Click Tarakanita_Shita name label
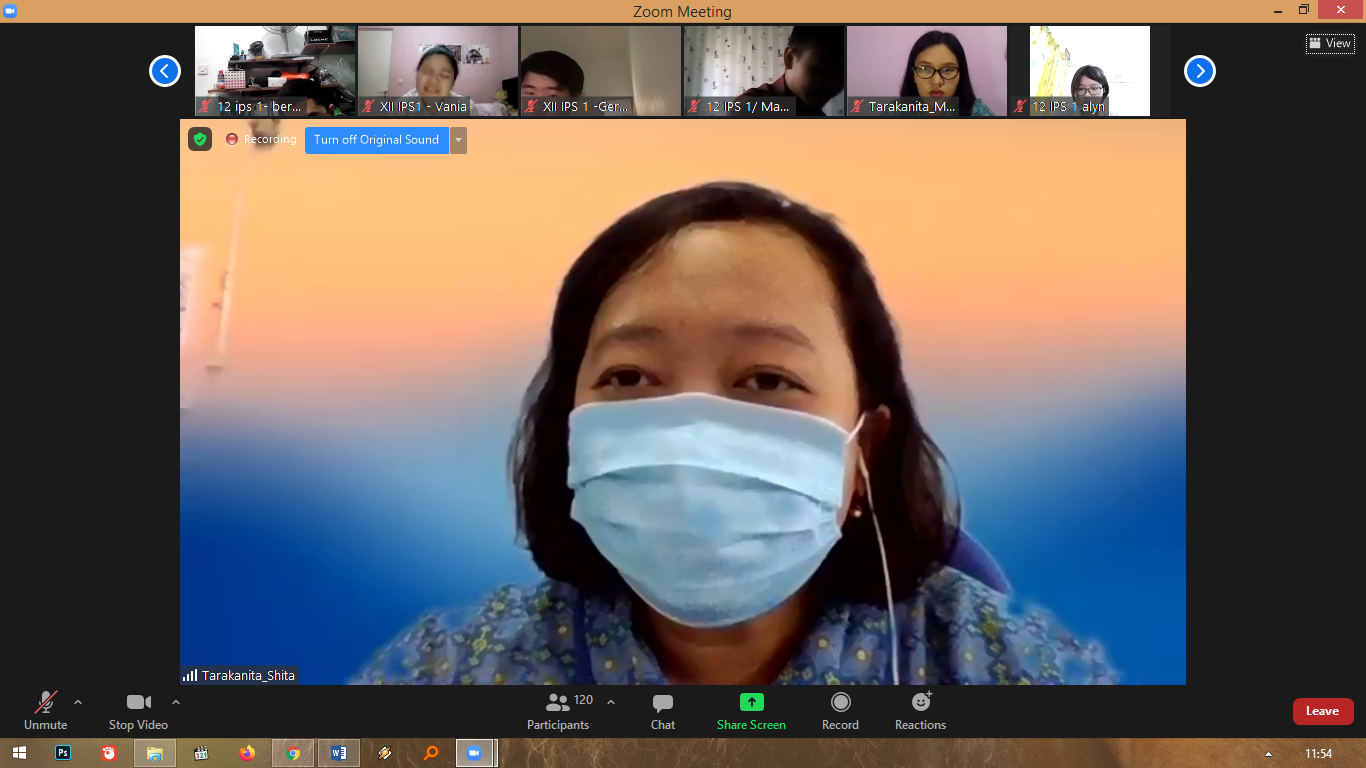 tap(248, 676)
